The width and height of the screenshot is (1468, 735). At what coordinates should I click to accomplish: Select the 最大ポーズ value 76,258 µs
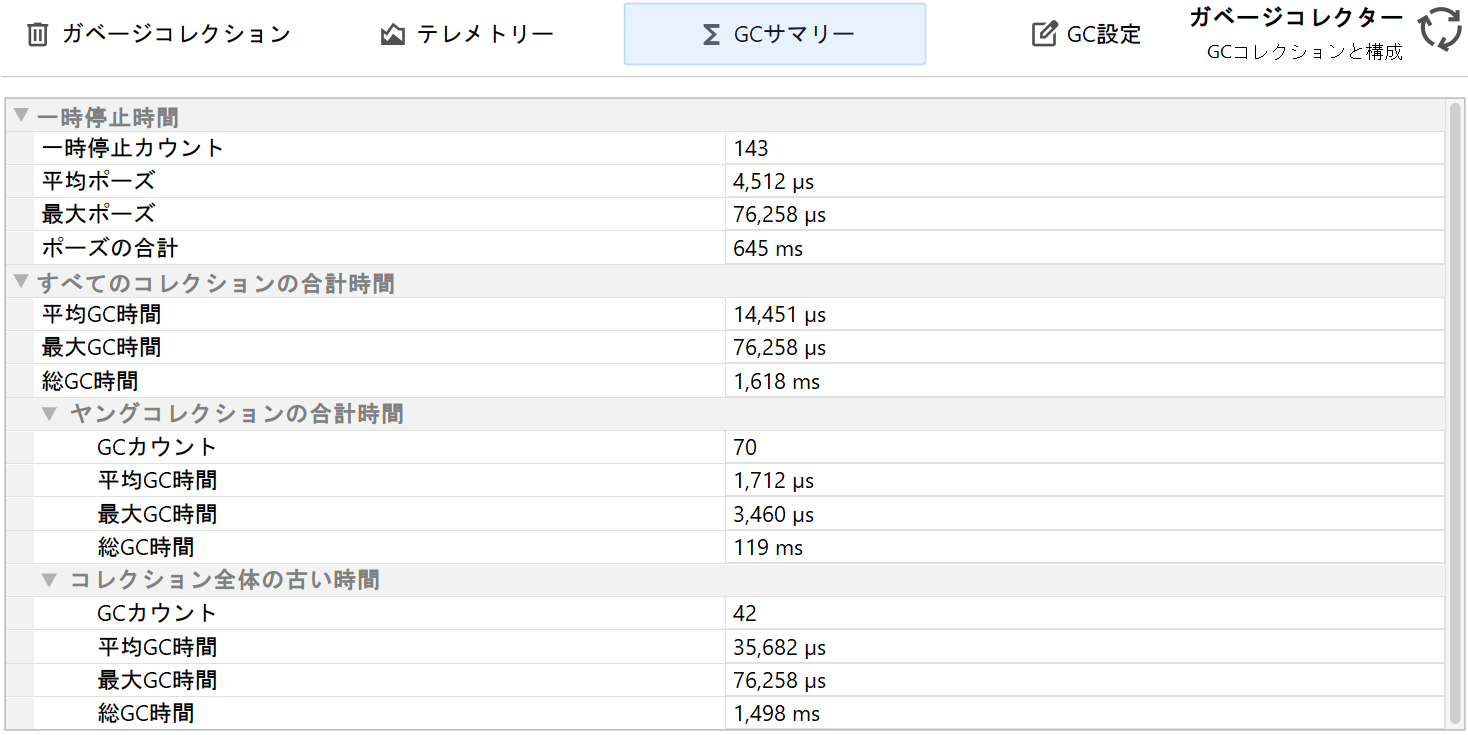[x=779, y=215]
